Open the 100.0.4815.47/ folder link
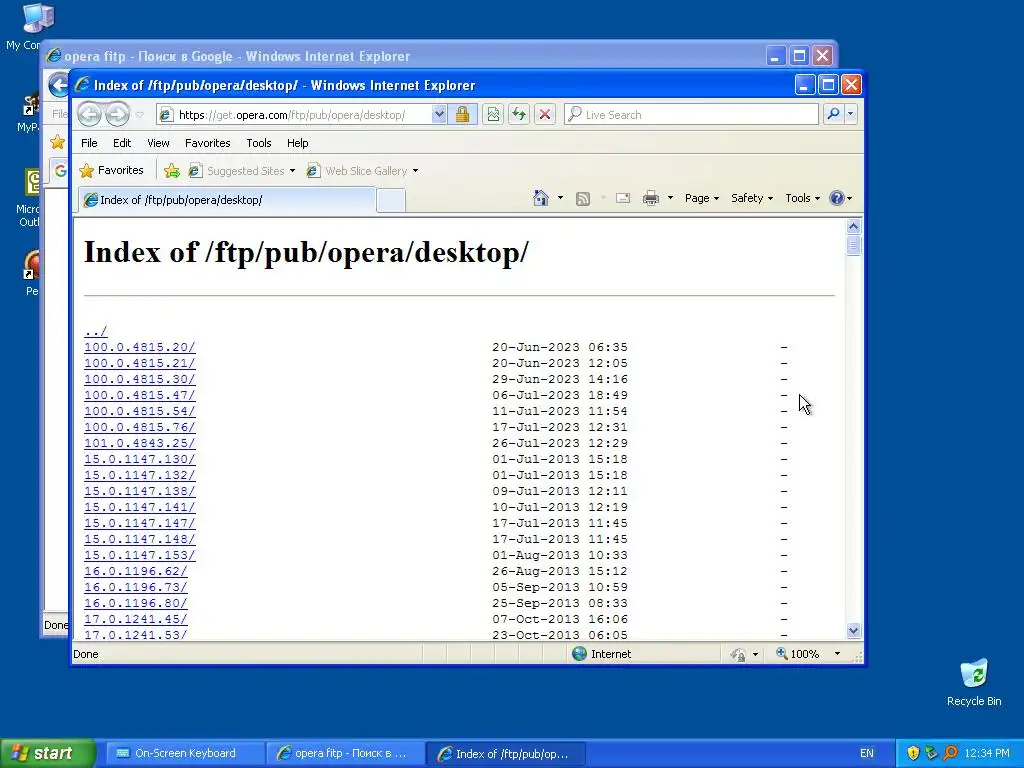The image size is (1024, 768). 140,395
